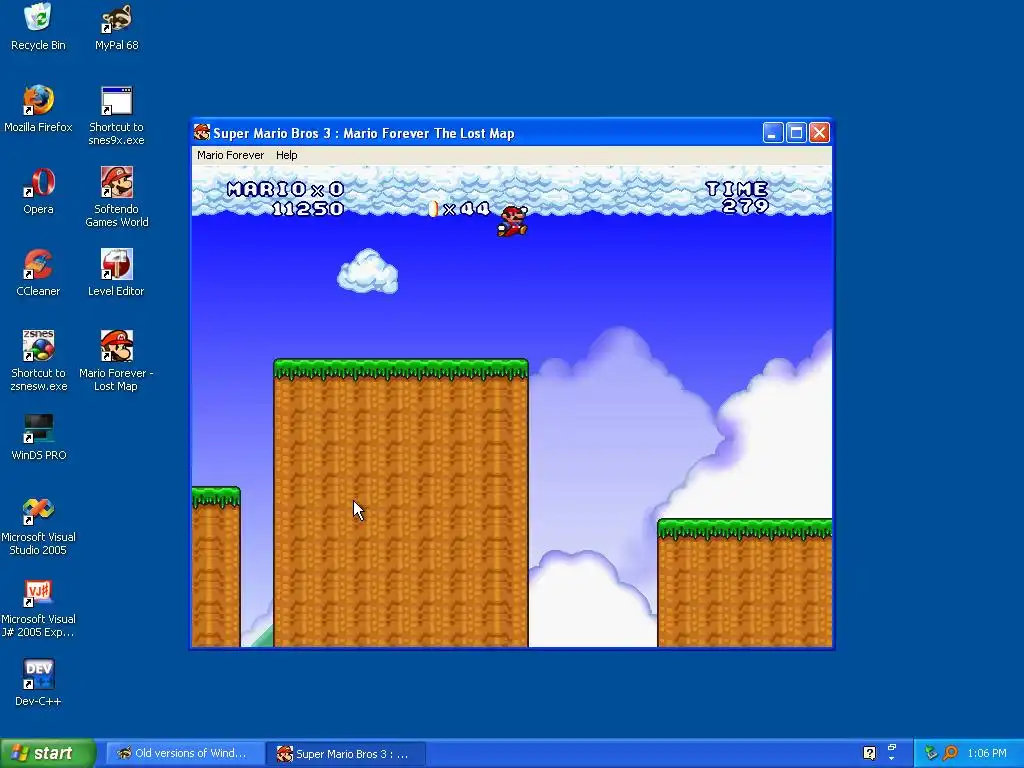Select the Level Editor shortcut
Image resolution: width=1024 pixels, height=768 pixels.
pos(116,272)
